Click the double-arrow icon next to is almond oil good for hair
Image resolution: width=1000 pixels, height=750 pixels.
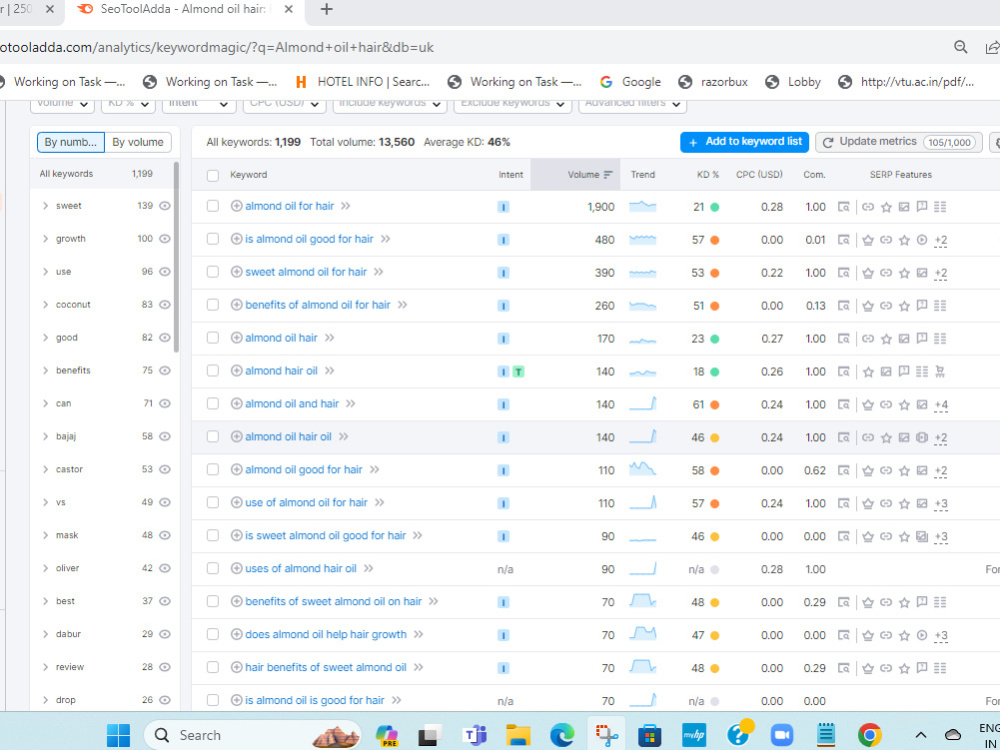385,239
